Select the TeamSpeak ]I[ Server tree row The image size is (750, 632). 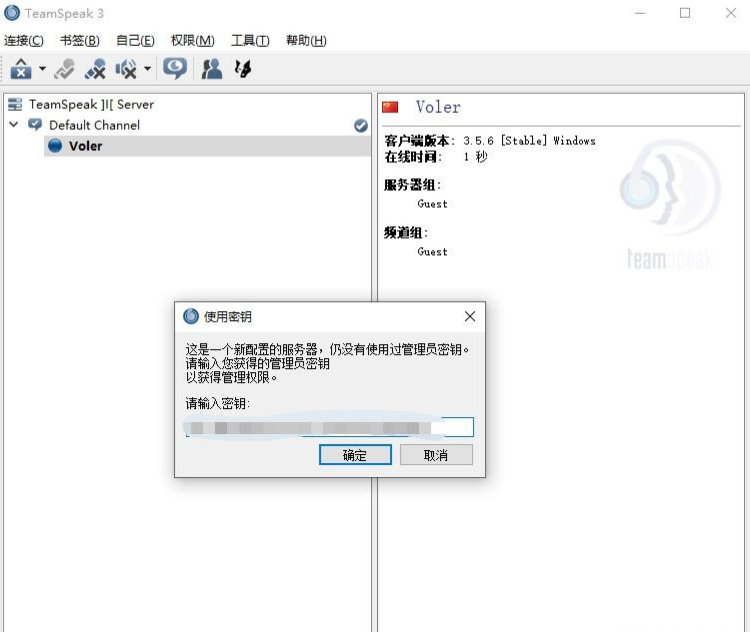point(188,104)
